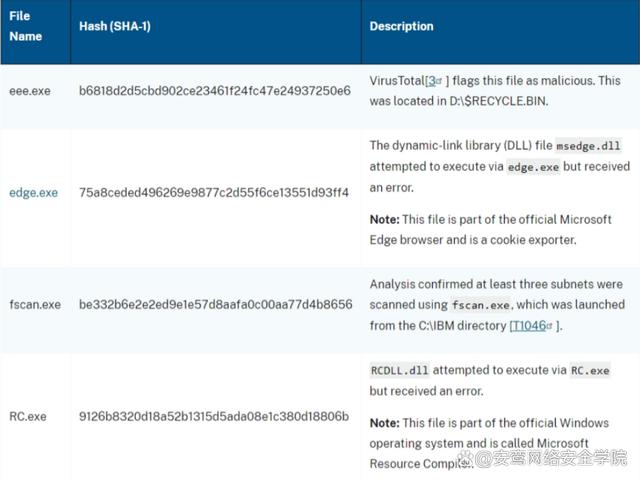
Task: Click the Description column header
Action: (x=401, y=26)
